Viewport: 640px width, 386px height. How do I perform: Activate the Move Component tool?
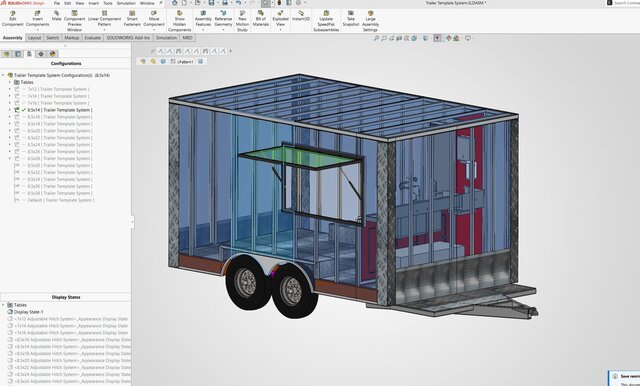click(154, 19)
